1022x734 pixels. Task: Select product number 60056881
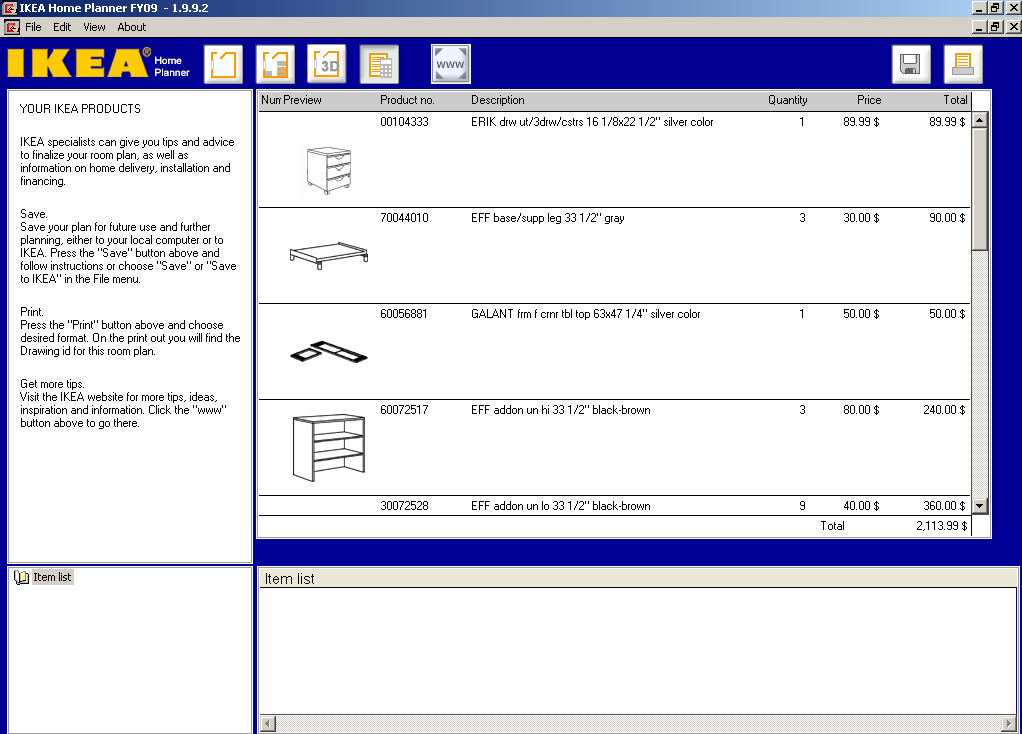pos(404,314)
